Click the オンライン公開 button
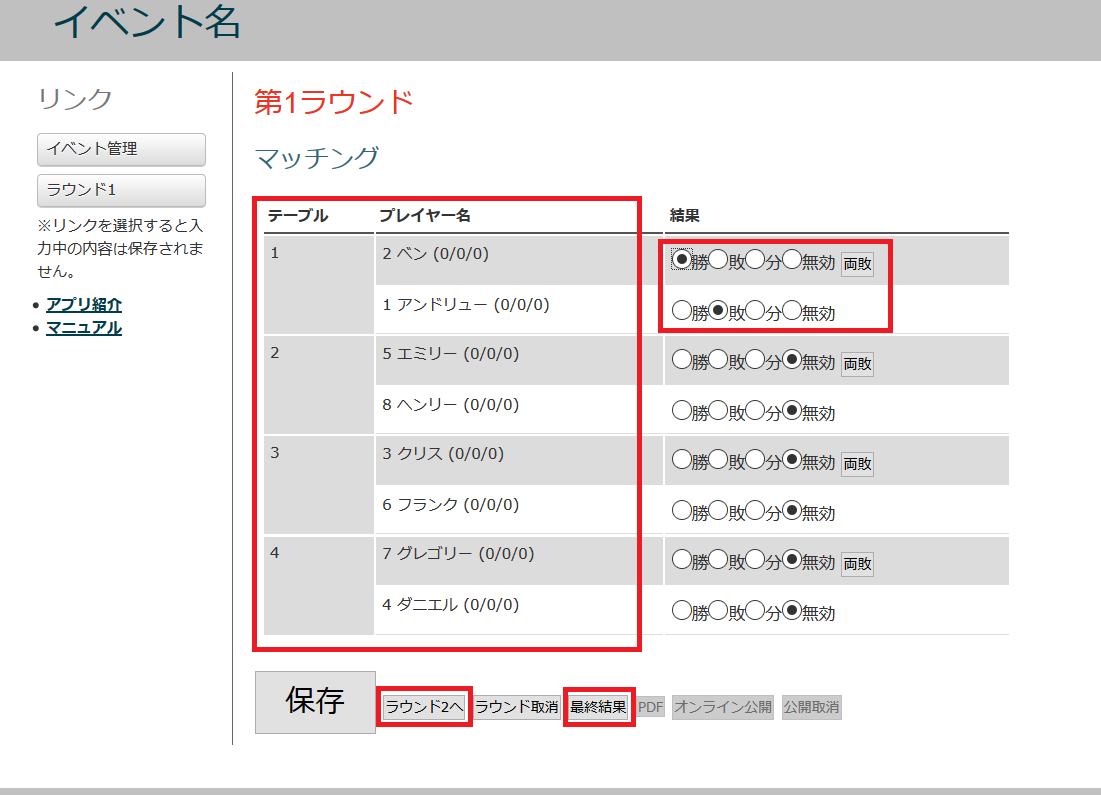Viewport: 1101px width, 795px height. pyautogui.click(x=722, y=707)
